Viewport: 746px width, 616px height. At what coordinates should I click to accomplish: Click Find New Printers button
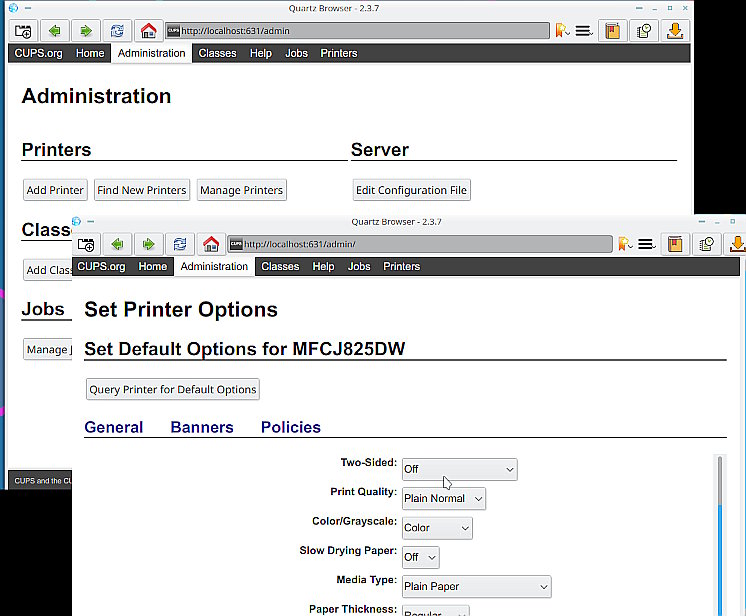pos(142,190)
